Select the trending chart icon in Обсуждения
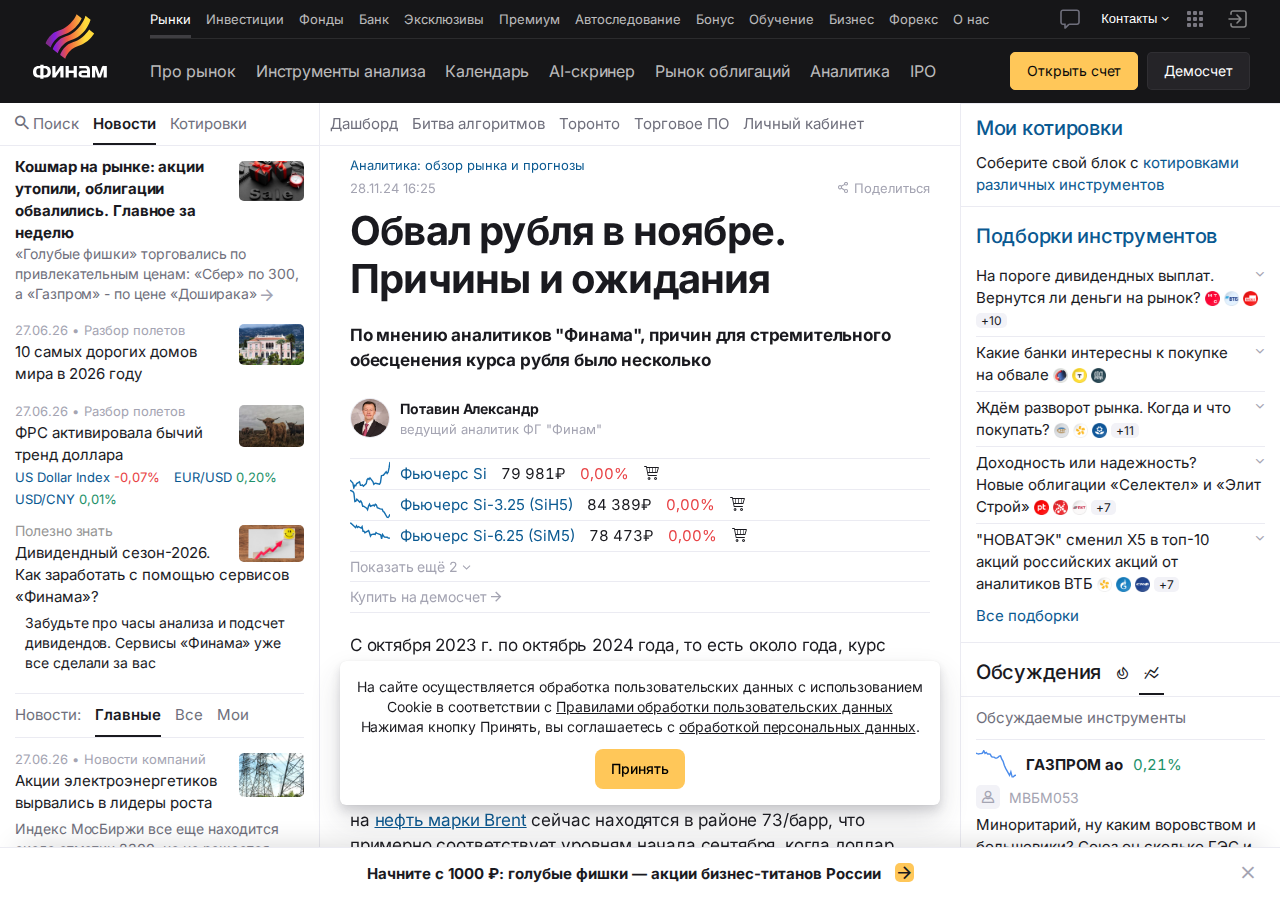Image resolution: width=1280 pixels, height=900 pixels. (1151, 673)
